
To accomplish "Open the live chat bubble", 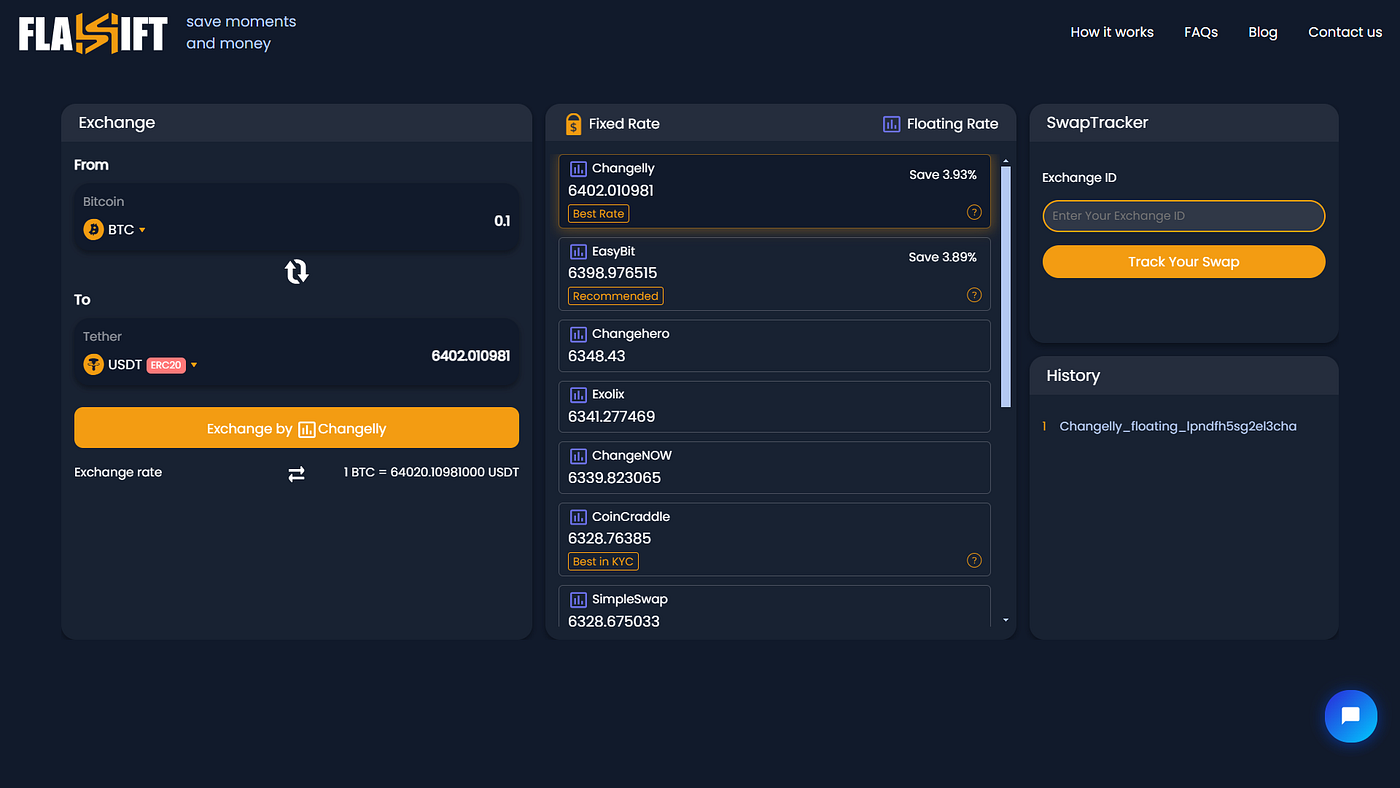I will point(1351,716).
